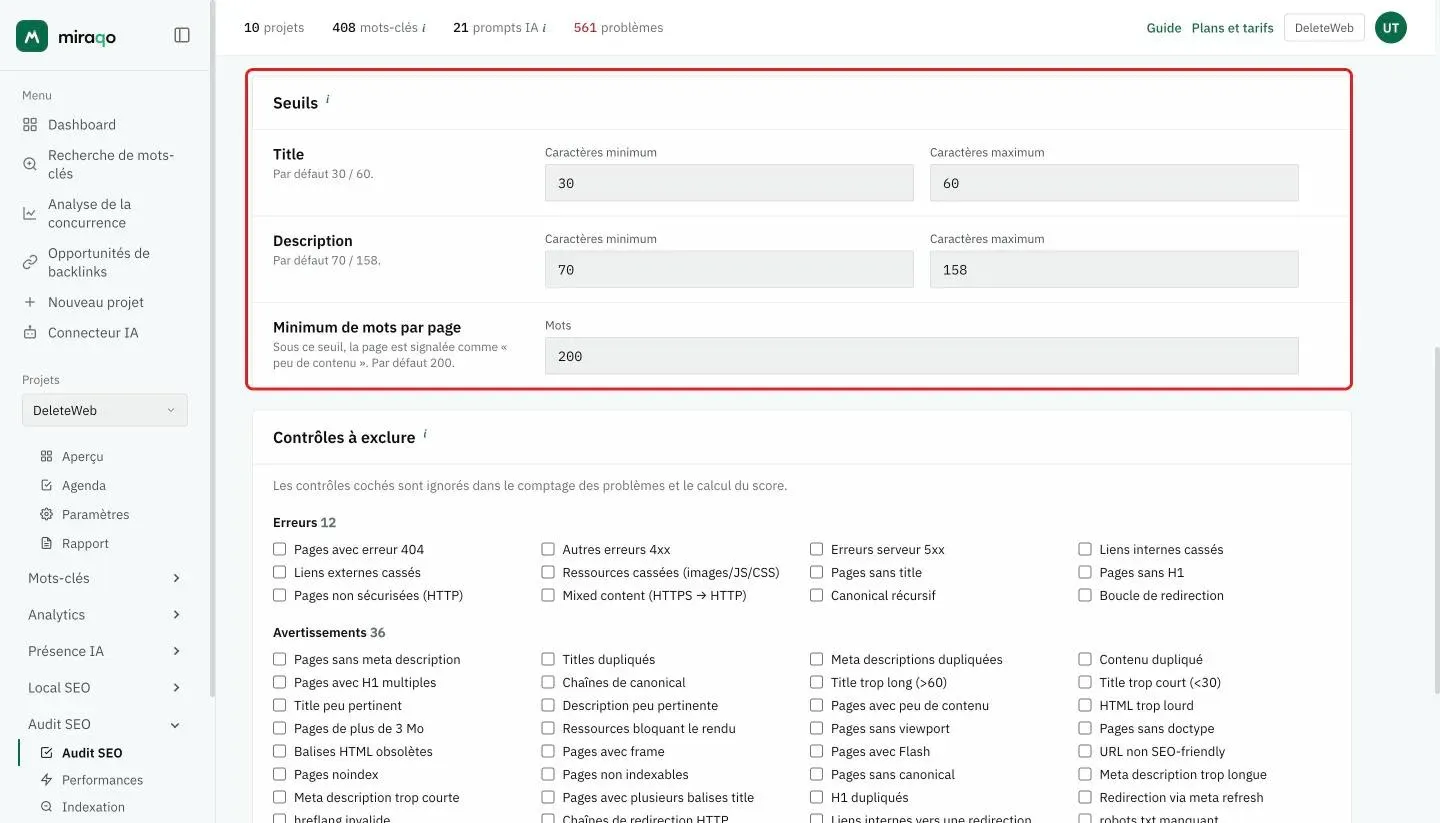Click the Performances lightning icon
This screenshot has height=823, width=1440.
(46, 780)
